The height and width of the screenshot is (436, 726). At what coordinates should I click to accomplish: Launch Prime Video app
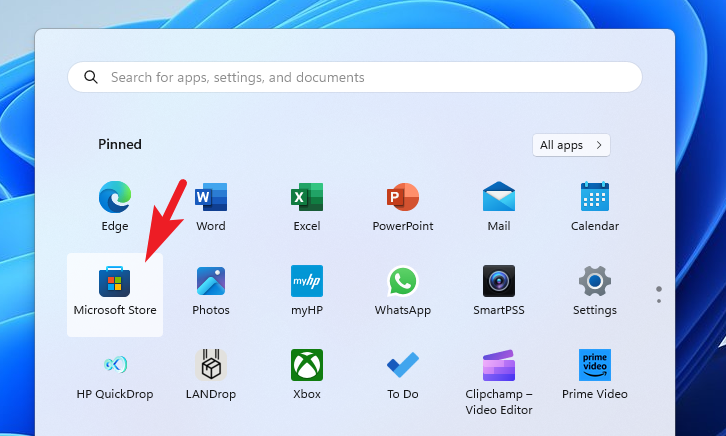click(x=595, y=375)
